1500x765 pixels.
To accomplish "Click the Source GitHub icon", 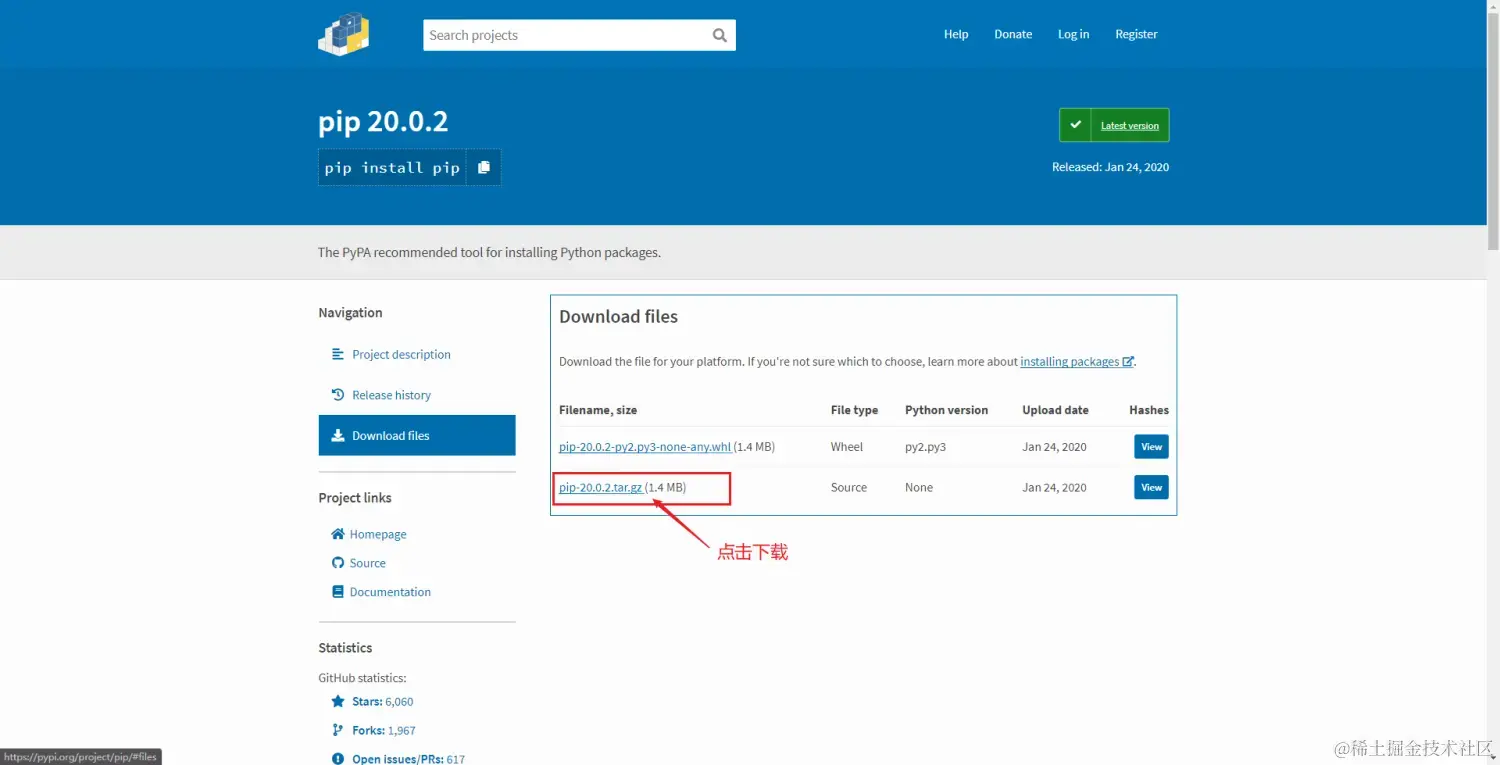I will (x=338, y=563).
